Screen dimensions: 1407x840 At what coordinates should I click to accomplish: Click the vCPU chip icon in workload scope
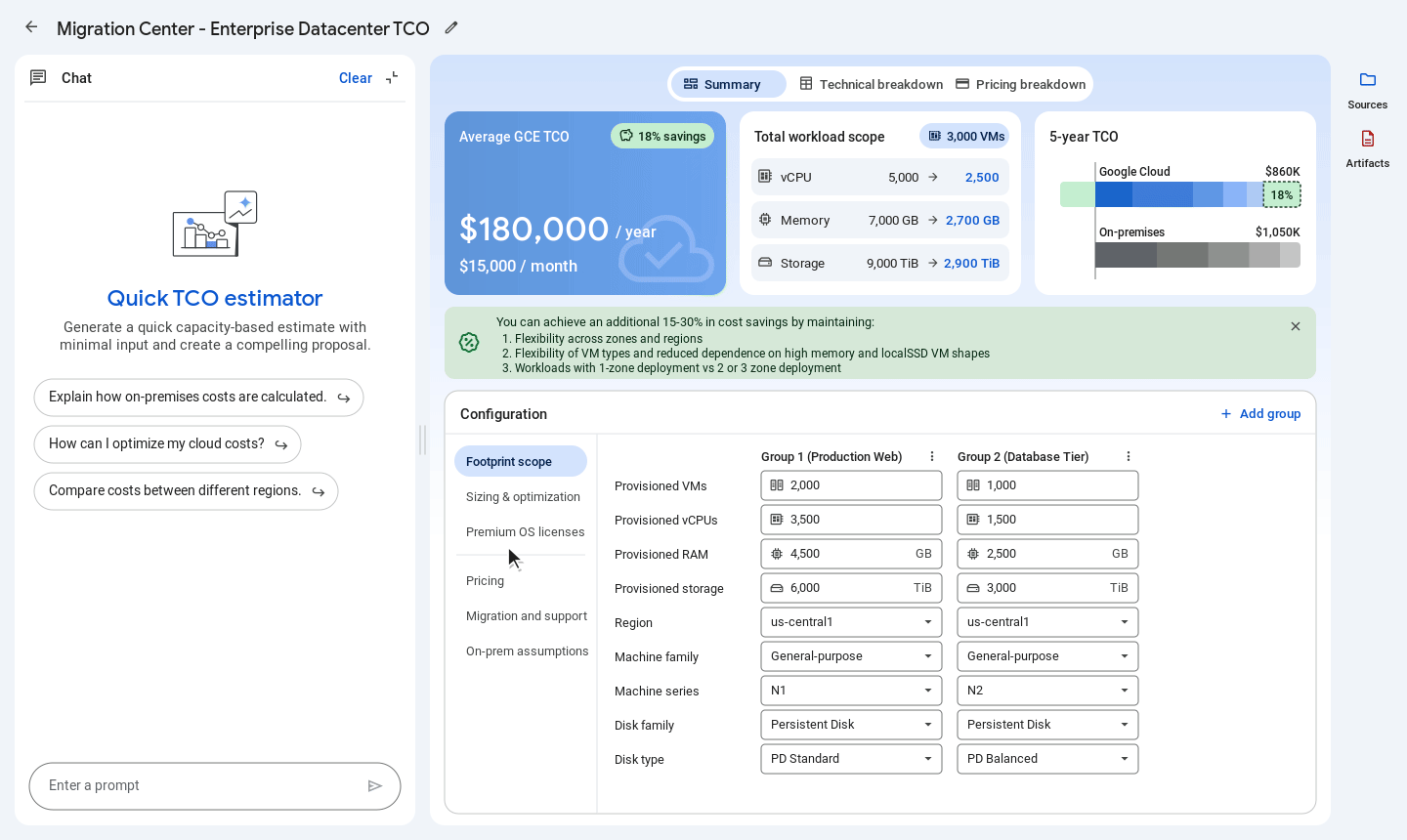765,177
